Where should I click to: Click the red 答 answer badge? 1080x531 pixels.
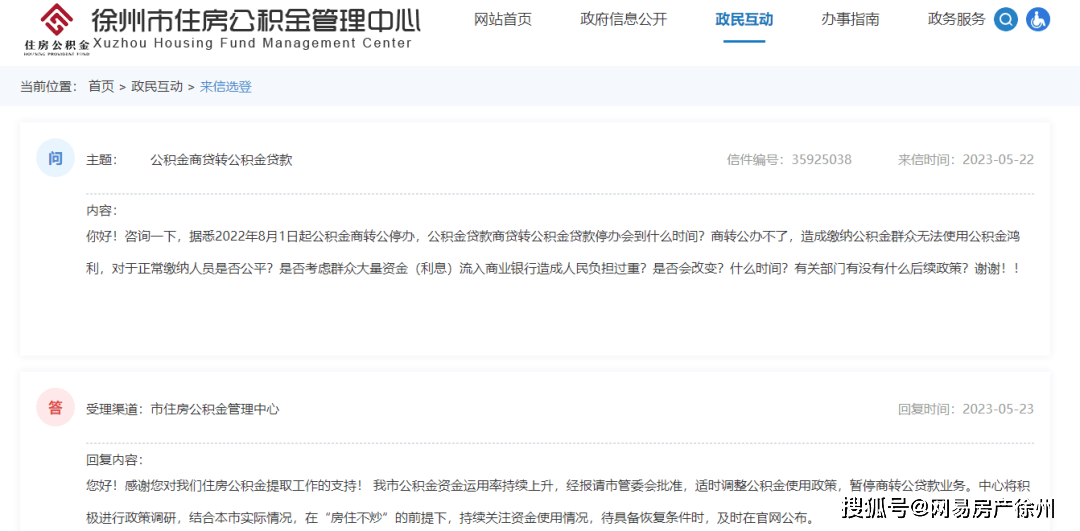pyautogui.click(x=55, y=407)
